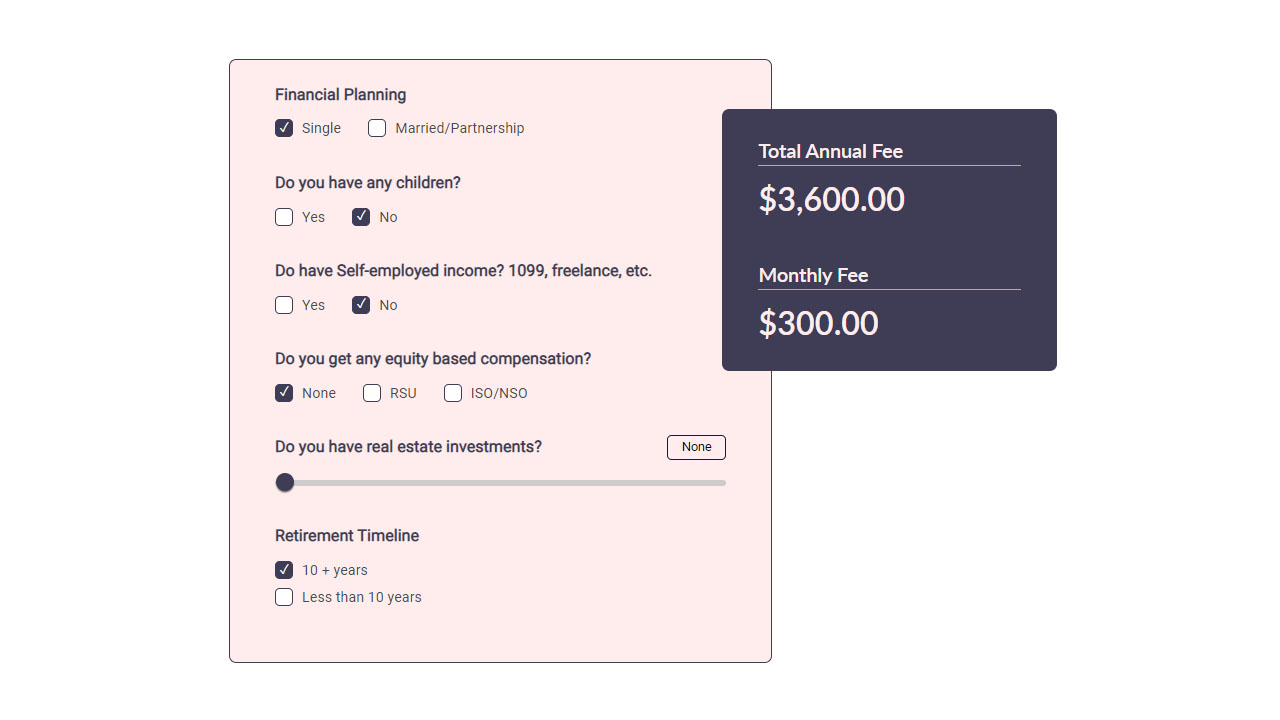
Task: Click the Total Annual Fee heading
Action: tap(831, 151)
